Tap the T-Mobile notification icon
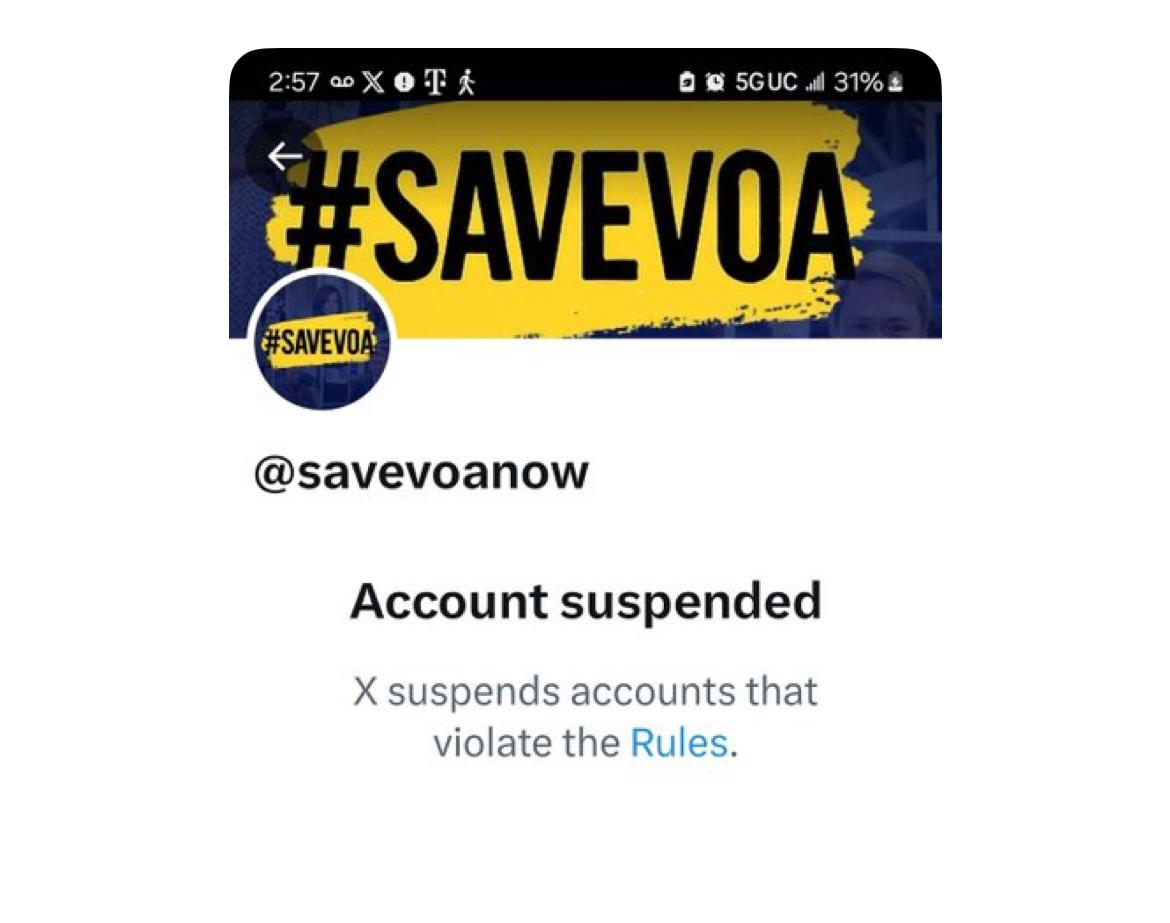1170x923 pixels. (437, 82)
